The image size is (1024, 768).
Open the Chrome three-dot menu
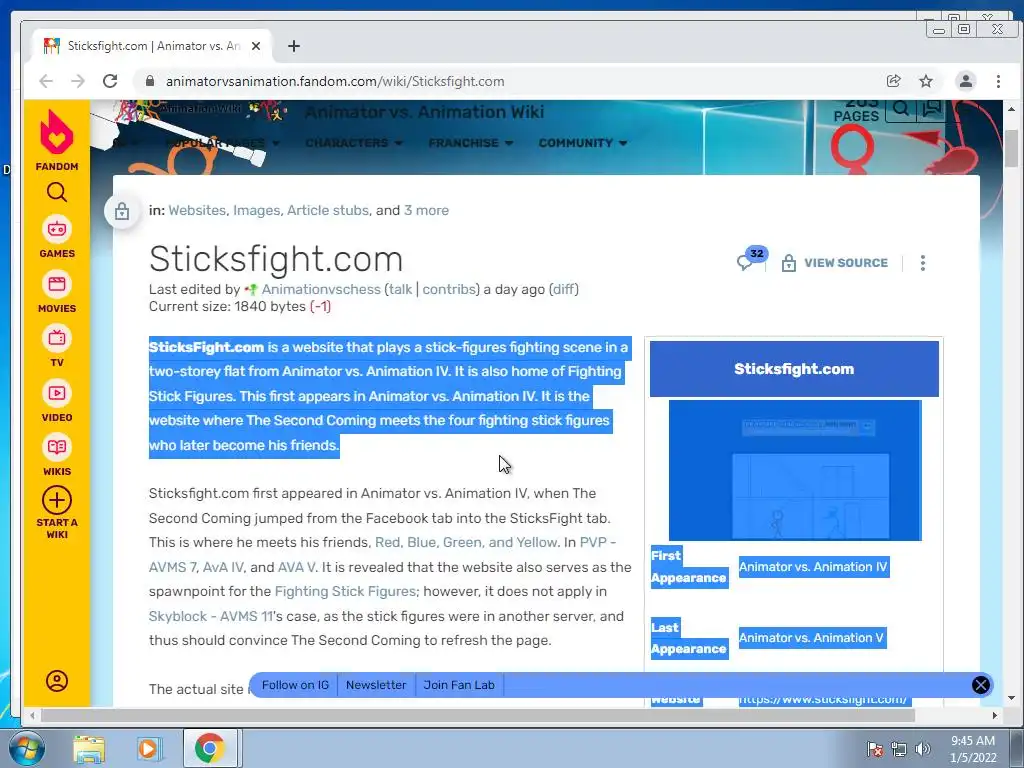coord(998,81)
